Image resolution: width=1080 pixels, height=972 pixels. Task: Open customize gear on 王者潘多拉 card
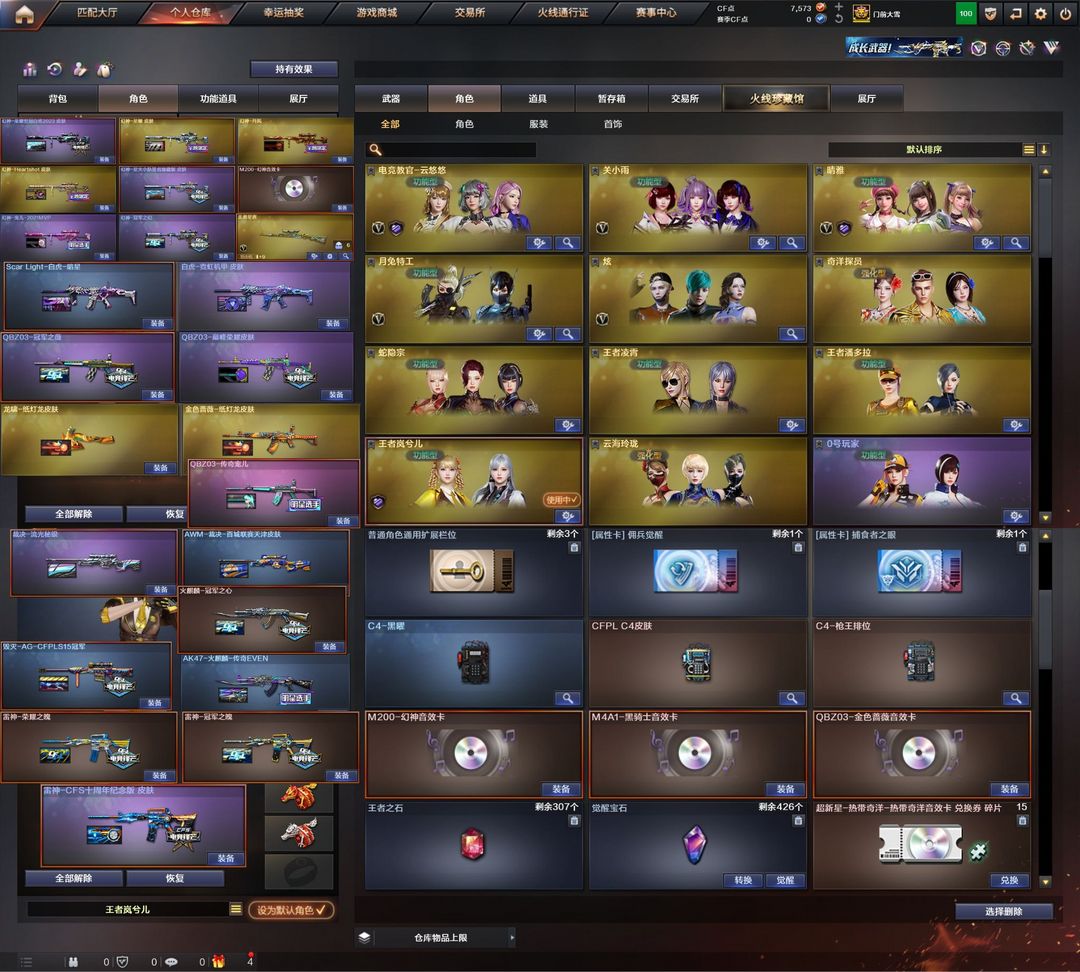click(x=1016, y=425)
